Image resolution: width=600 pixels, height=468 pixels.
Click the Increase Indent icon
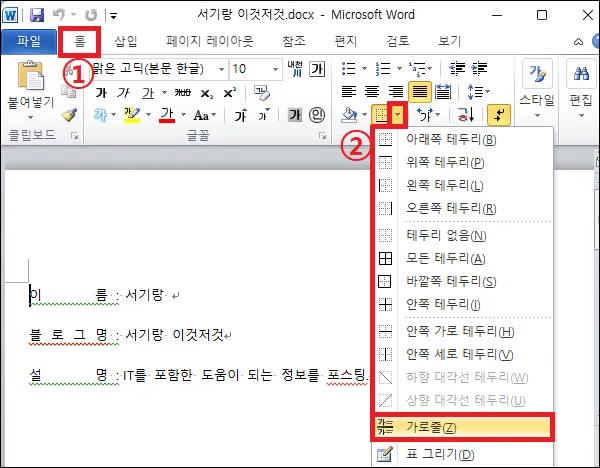pos(479,69)
